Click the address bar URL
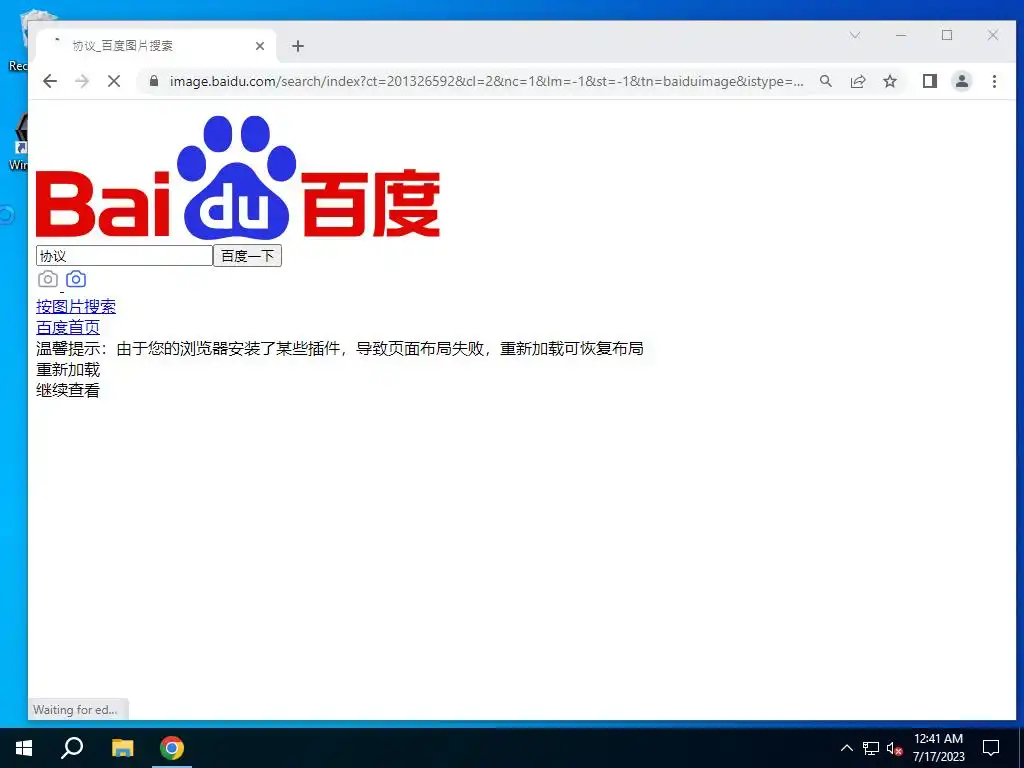 tap(487, 81)
